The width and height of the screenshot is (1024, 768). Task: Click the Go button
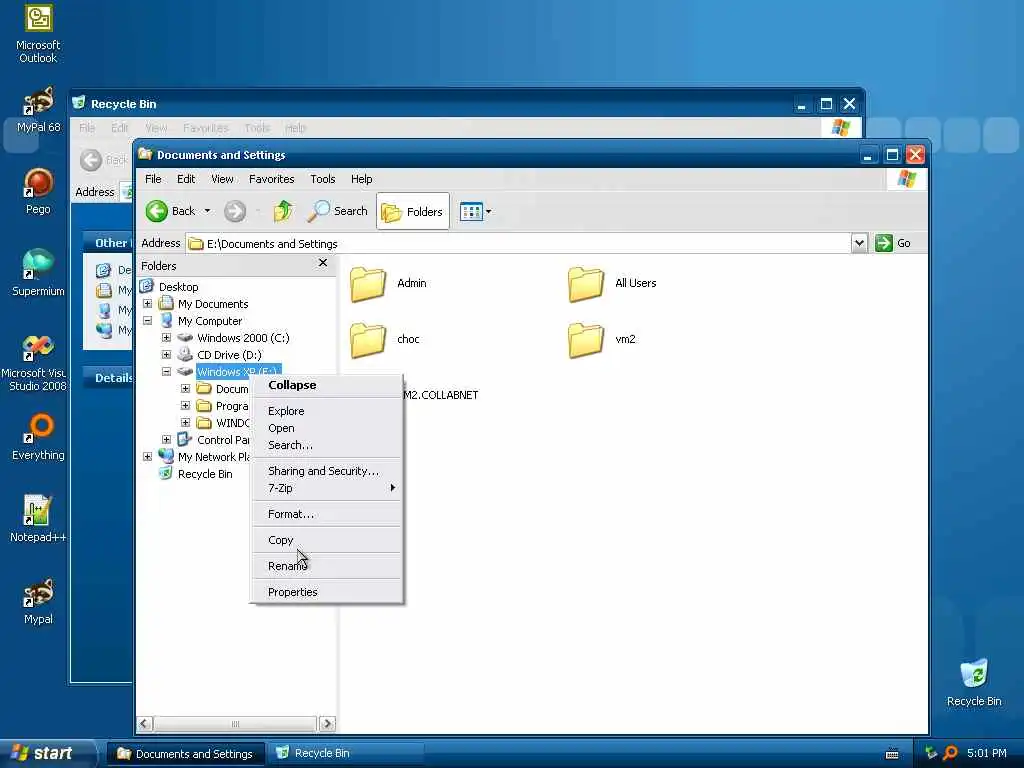coord(893,243)
